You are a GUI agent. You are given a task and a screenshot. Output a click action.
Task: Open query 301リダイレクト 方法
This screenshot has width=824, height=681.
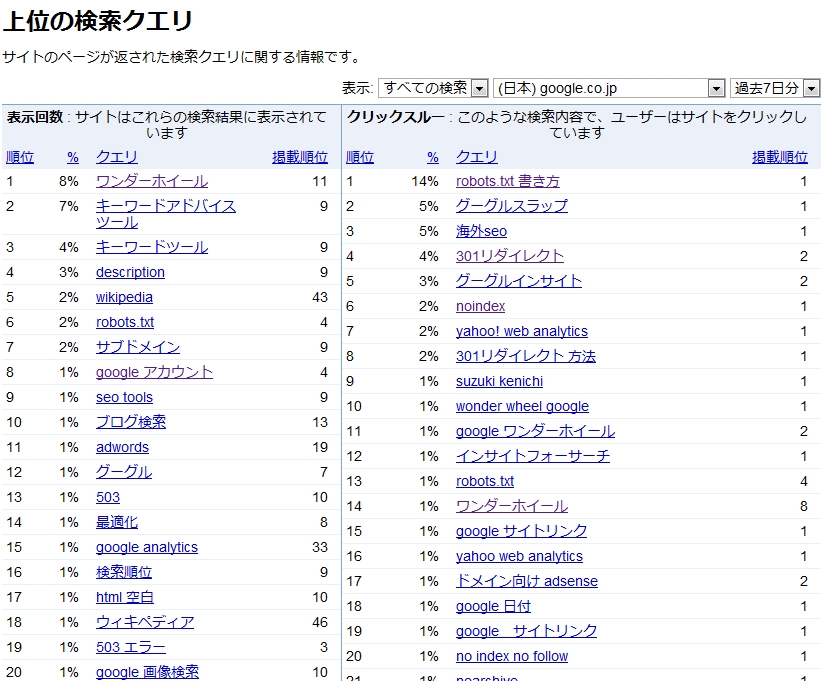coord(526,356)
